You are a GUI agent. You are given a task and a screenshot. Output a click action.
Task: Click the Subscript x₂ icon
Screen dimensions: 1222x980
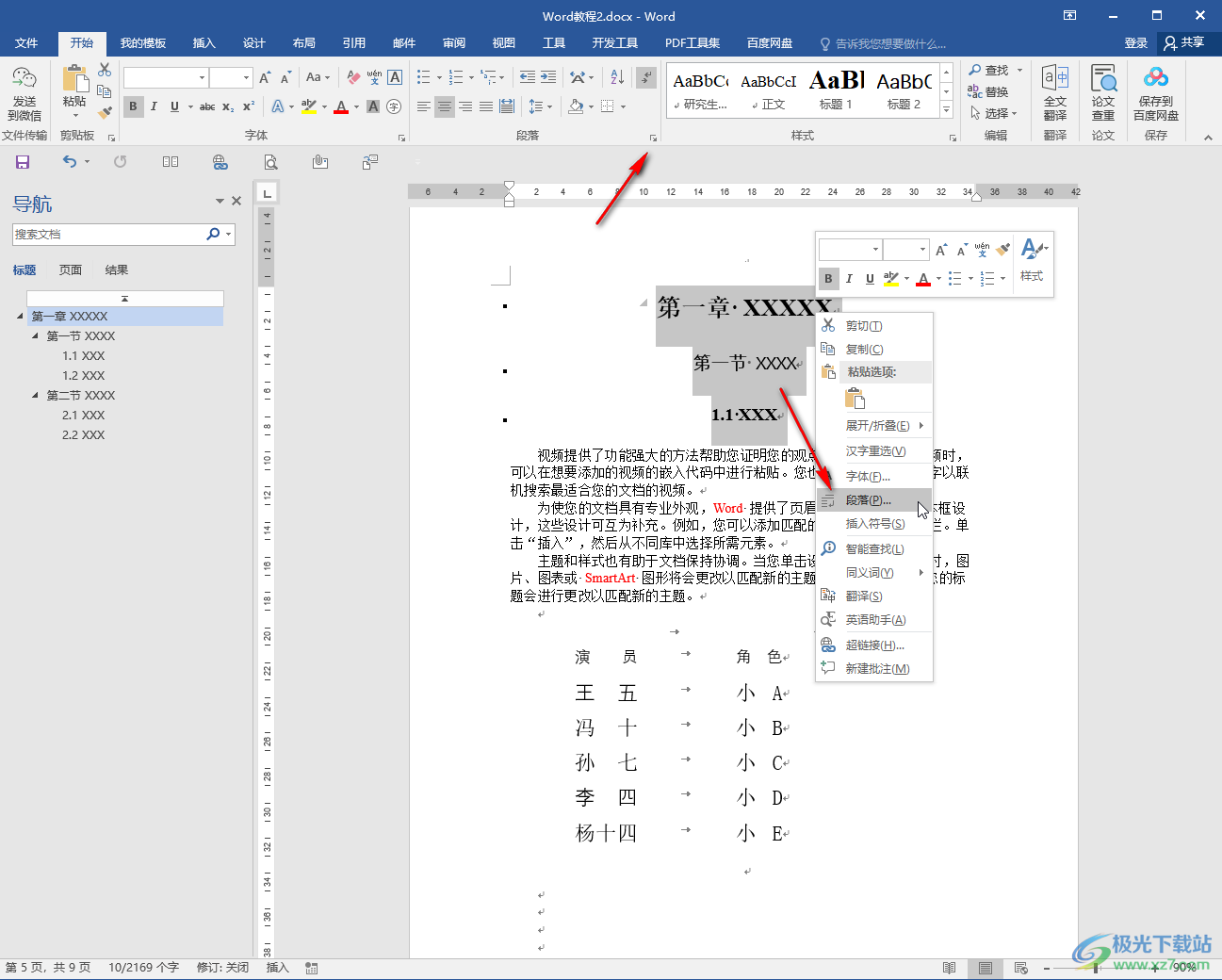coord(228,106)
